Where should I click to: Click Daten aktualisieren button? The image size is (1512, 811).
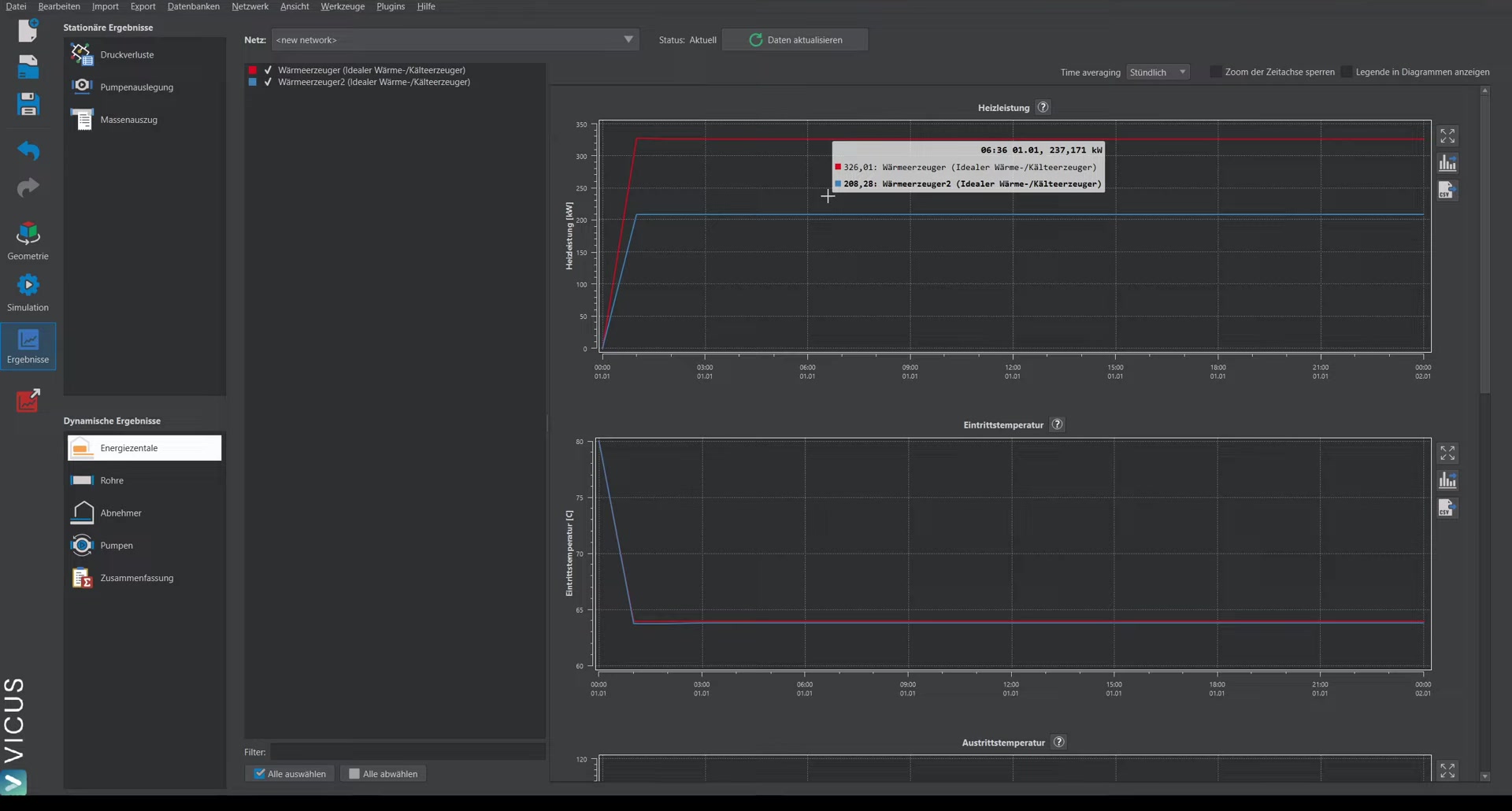pyautogui.click(x=795, y=39)
